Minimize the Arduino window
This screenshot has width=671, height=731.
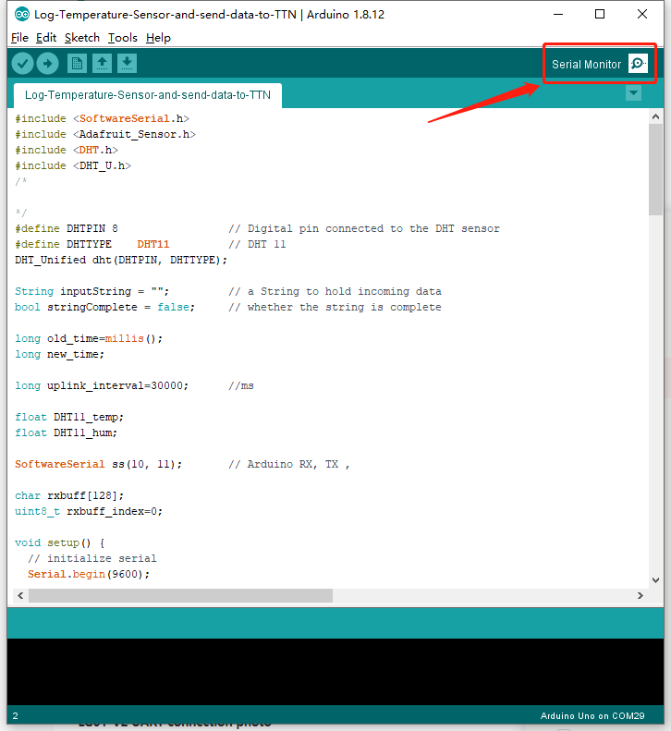pos(558,14)
